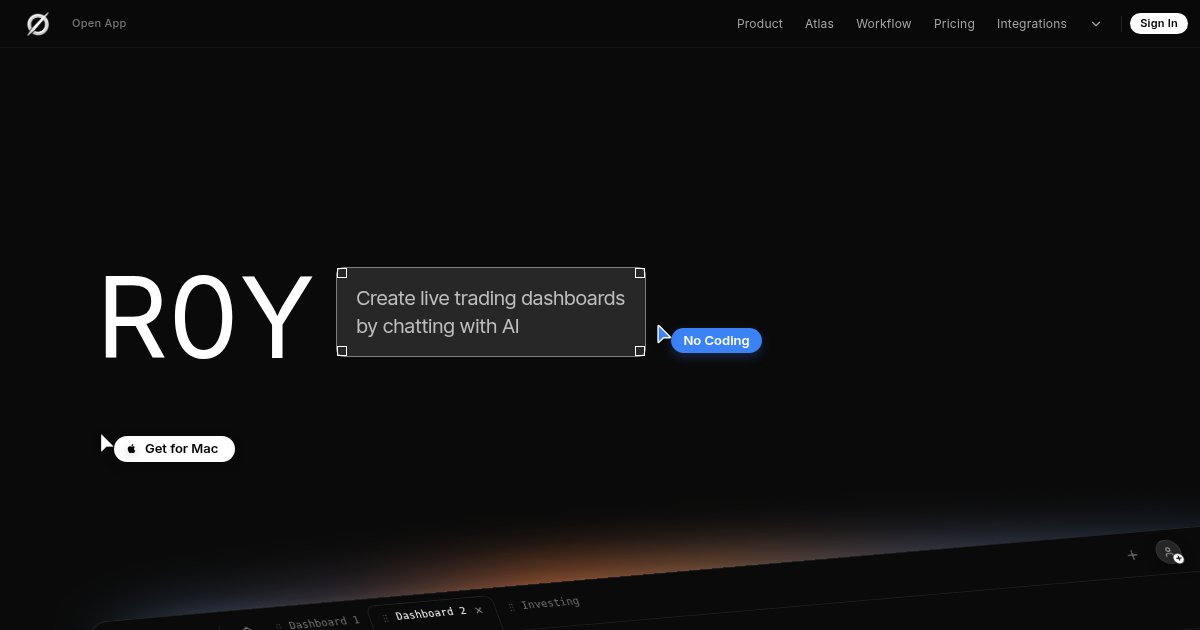Click the sparkle plus icon
Viewport: 1200px width, 630px height.
point(1132,555)
